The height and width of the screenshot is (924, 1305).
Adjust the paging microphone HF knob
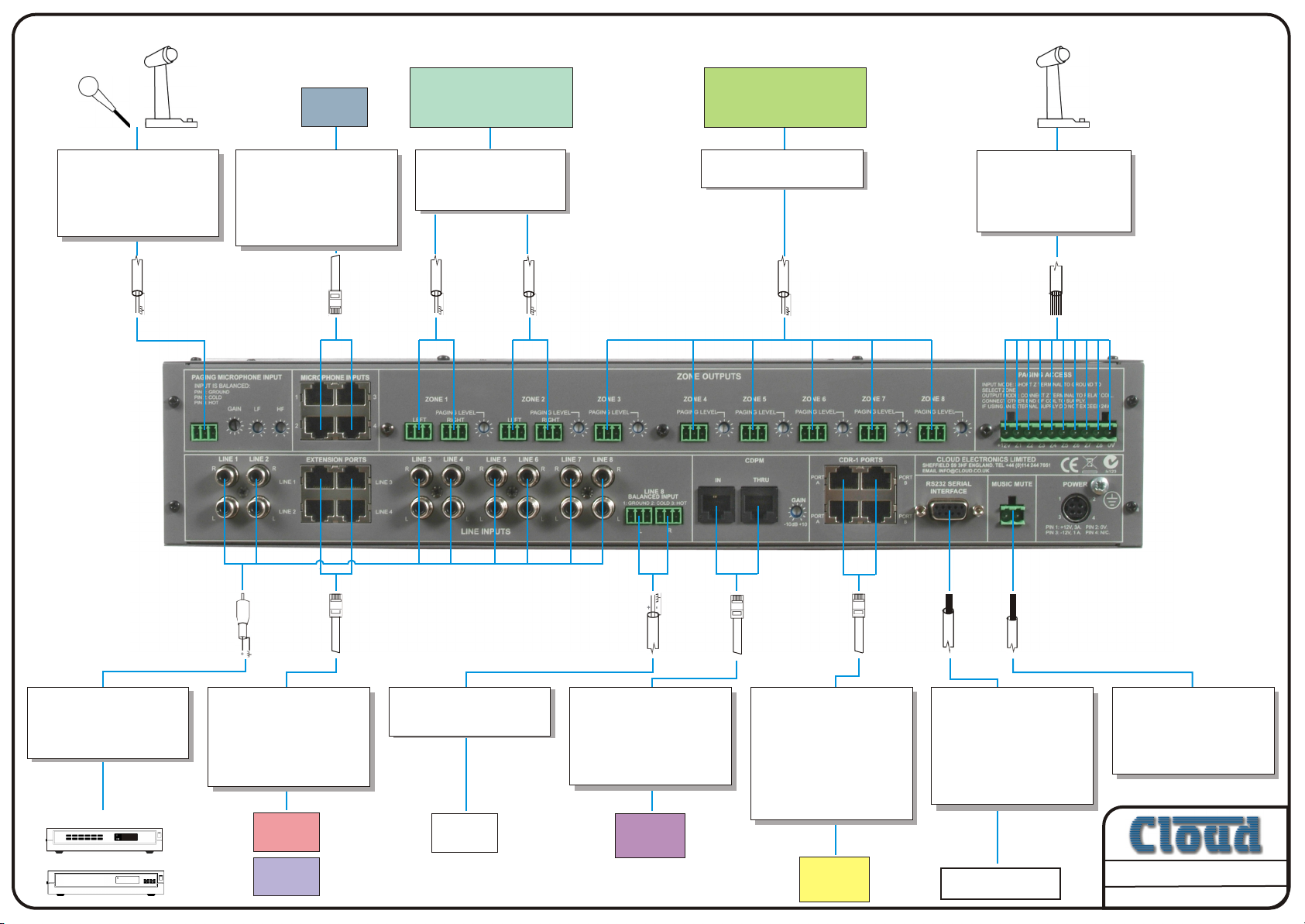pyautogui.click(x=280, y=426)
